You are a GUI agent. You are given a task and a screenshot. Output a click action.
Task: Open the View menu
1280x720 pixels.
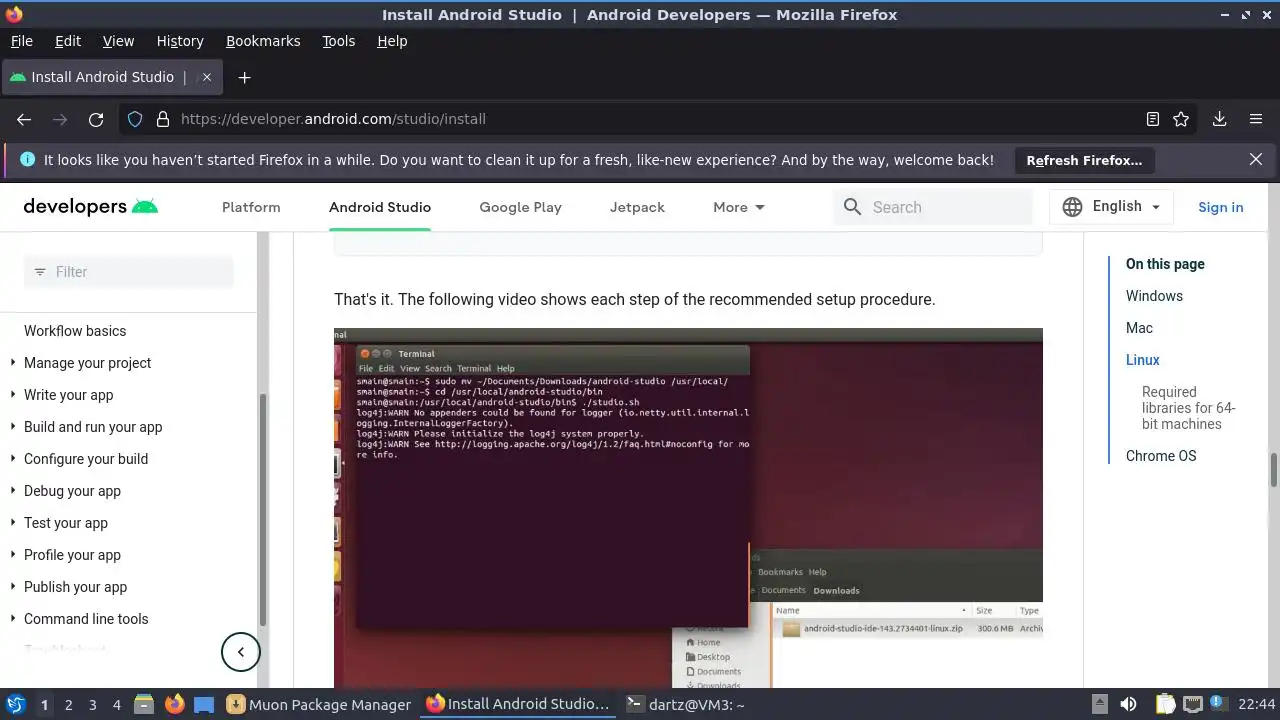(118, 41)
